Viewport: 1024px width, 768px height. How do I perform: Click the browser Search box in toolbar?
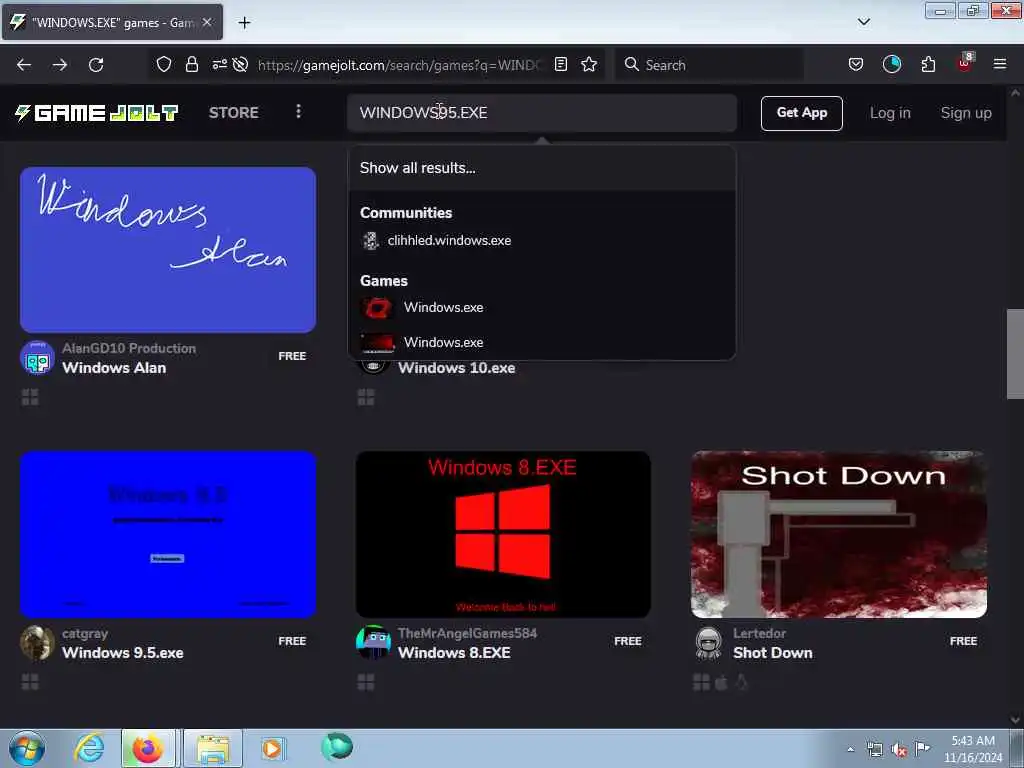709,65
